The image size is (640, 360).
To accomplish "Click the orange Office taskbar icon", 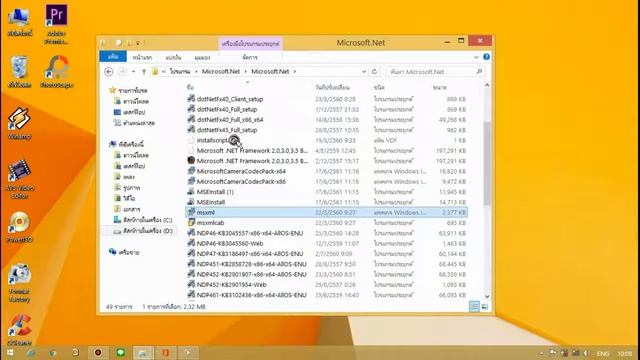I will coord(165,353).
